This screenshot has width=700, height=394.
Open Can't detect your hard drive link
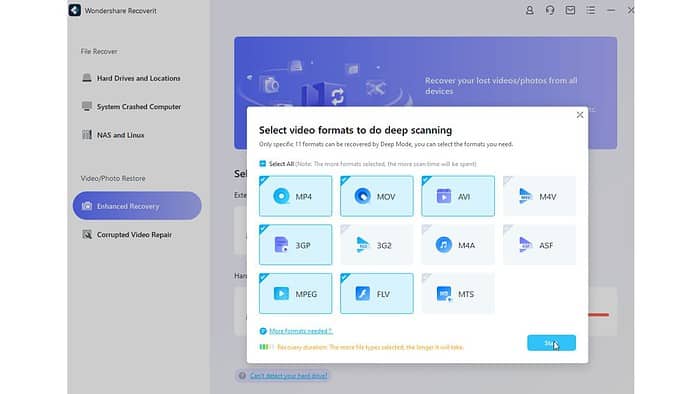coord(288,376)
